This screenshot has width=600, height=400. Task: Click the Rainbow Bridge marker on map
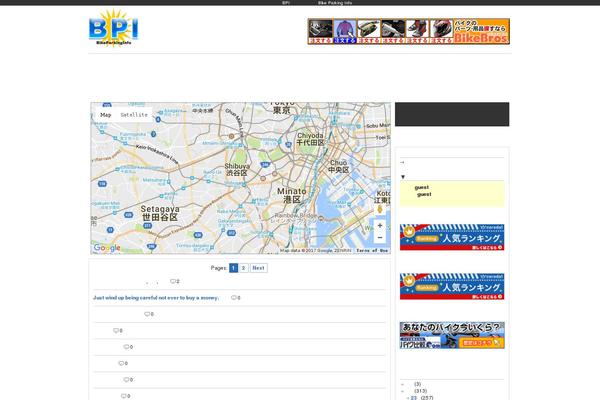pos(321,219)
